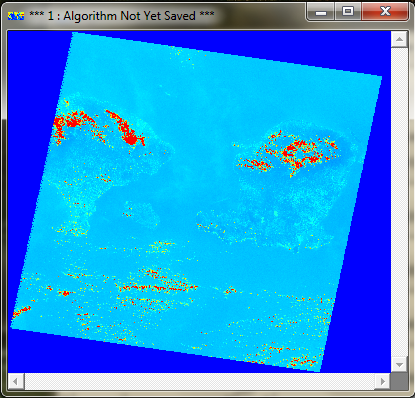
Task: Click the long horizontal red streak in the lower image
Action: (158, 287)
